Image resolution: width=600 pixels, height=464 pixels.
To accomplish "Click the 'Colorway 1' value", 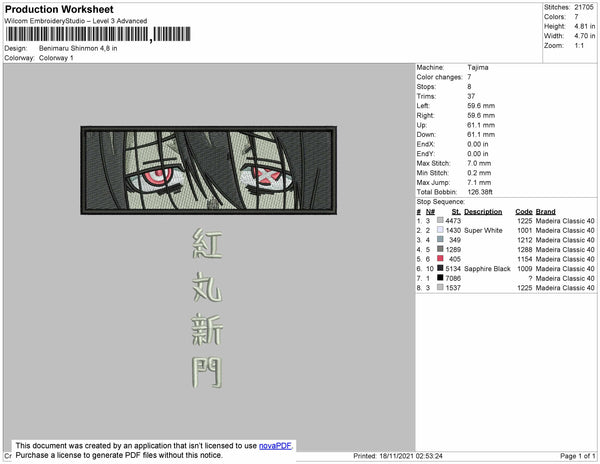I will [56, 58].
